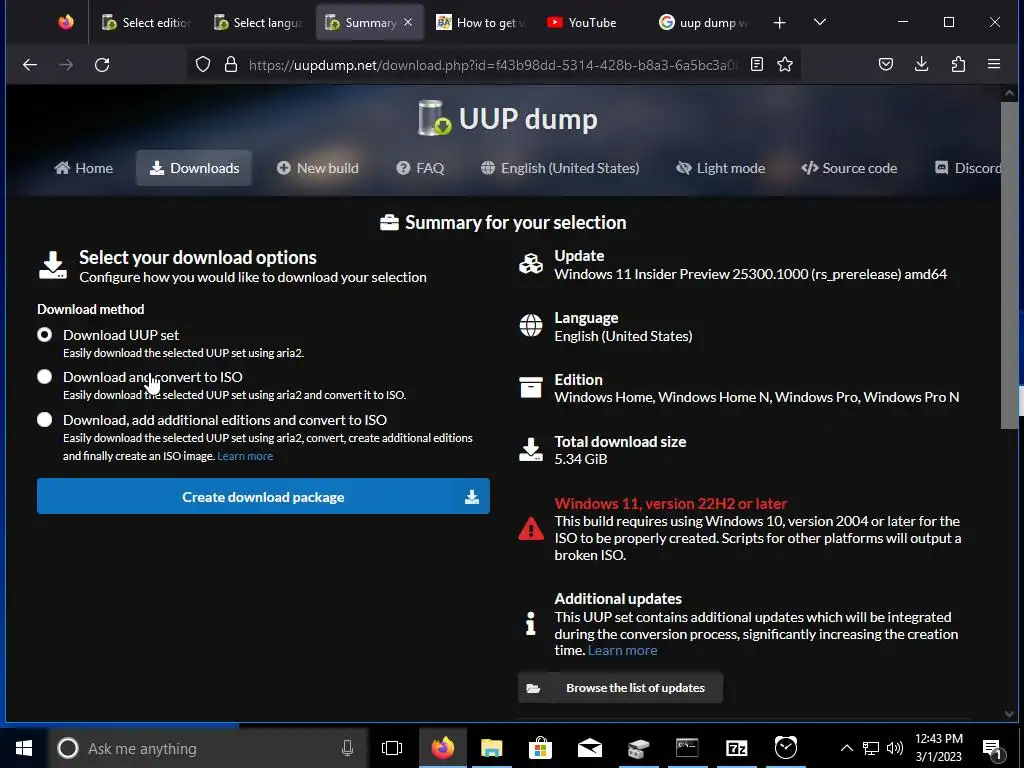Click the page vertical scrollbar thumb
1024x768 pixels.
tap(1009, 265)
